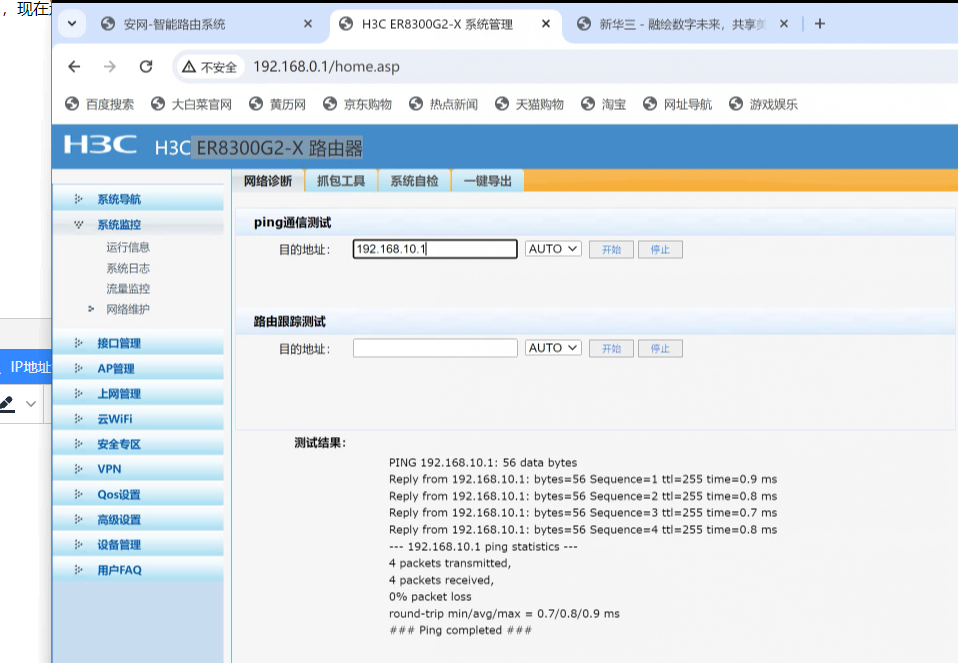958x663 pixels.
Task: Click the pen icon in left window
Action: (7, 404)
